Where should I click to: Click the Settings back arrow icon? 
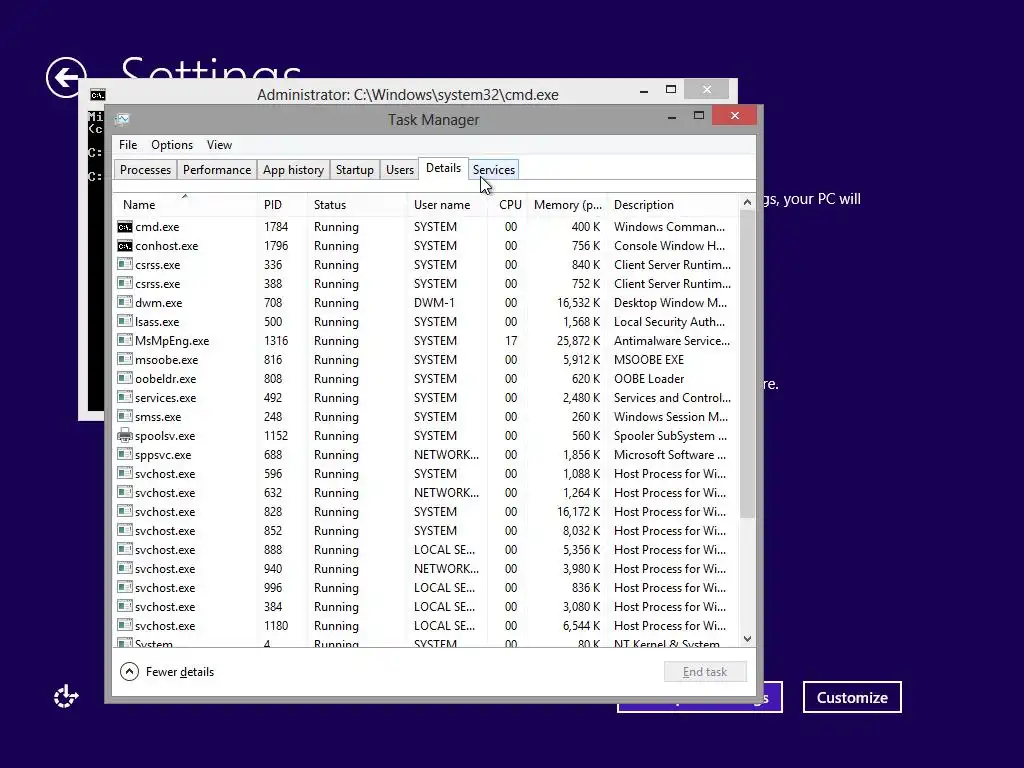(66, 77)
